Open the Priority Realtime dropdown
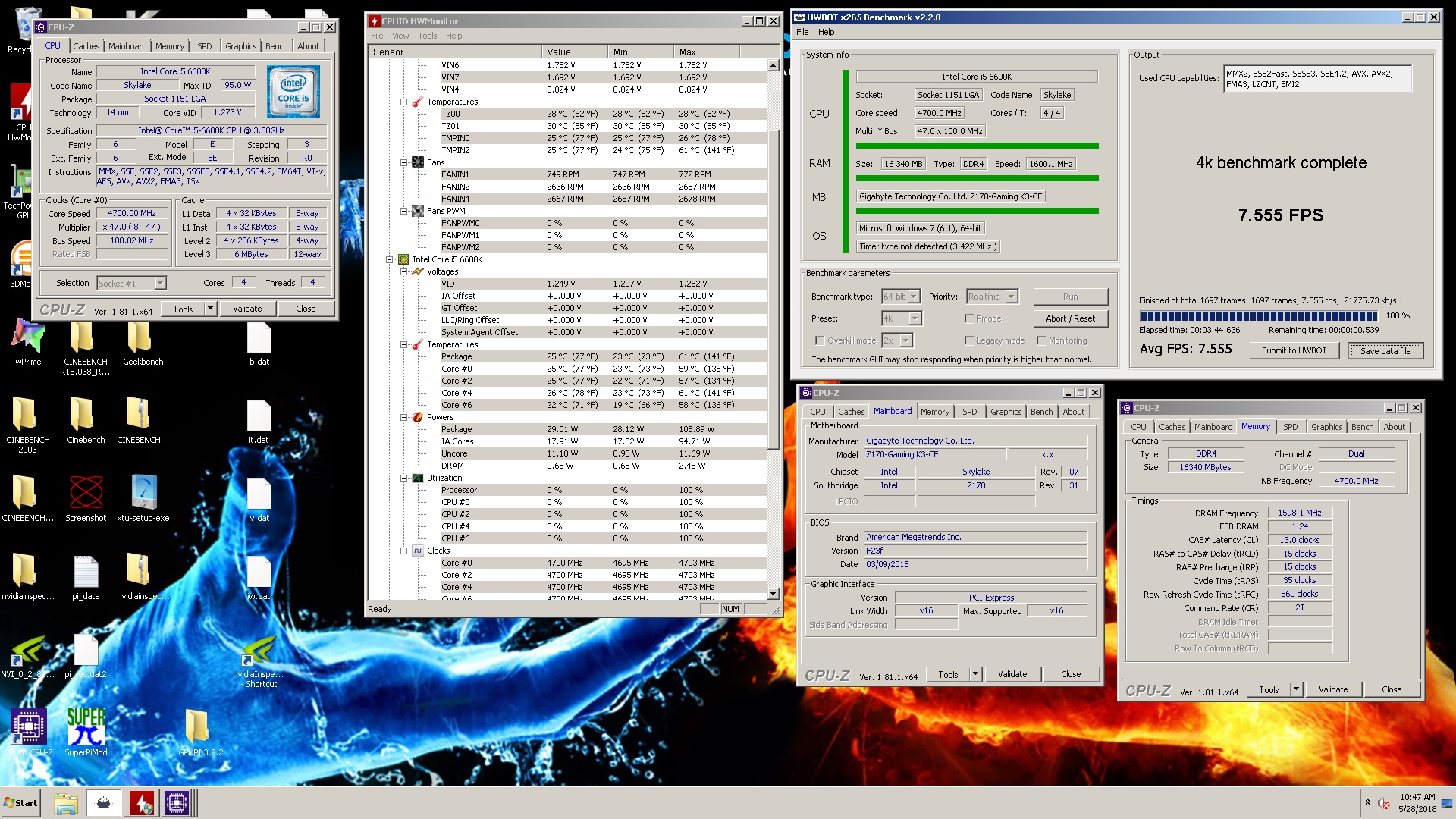This screenshot has width=1456, height=819. (1012, 297)
